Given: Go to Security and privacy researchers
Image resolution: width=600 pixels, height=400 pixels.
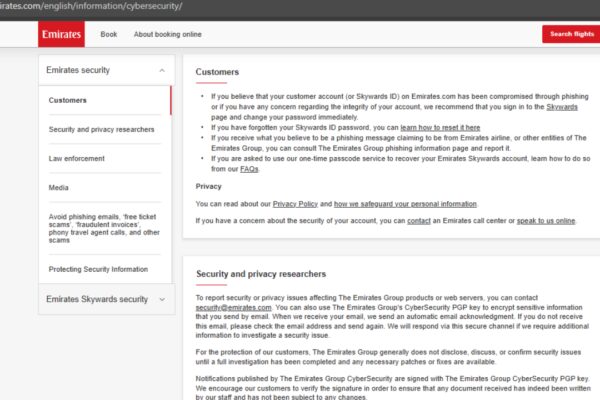Looking at the screenshot, I should (x=101, y=129).
